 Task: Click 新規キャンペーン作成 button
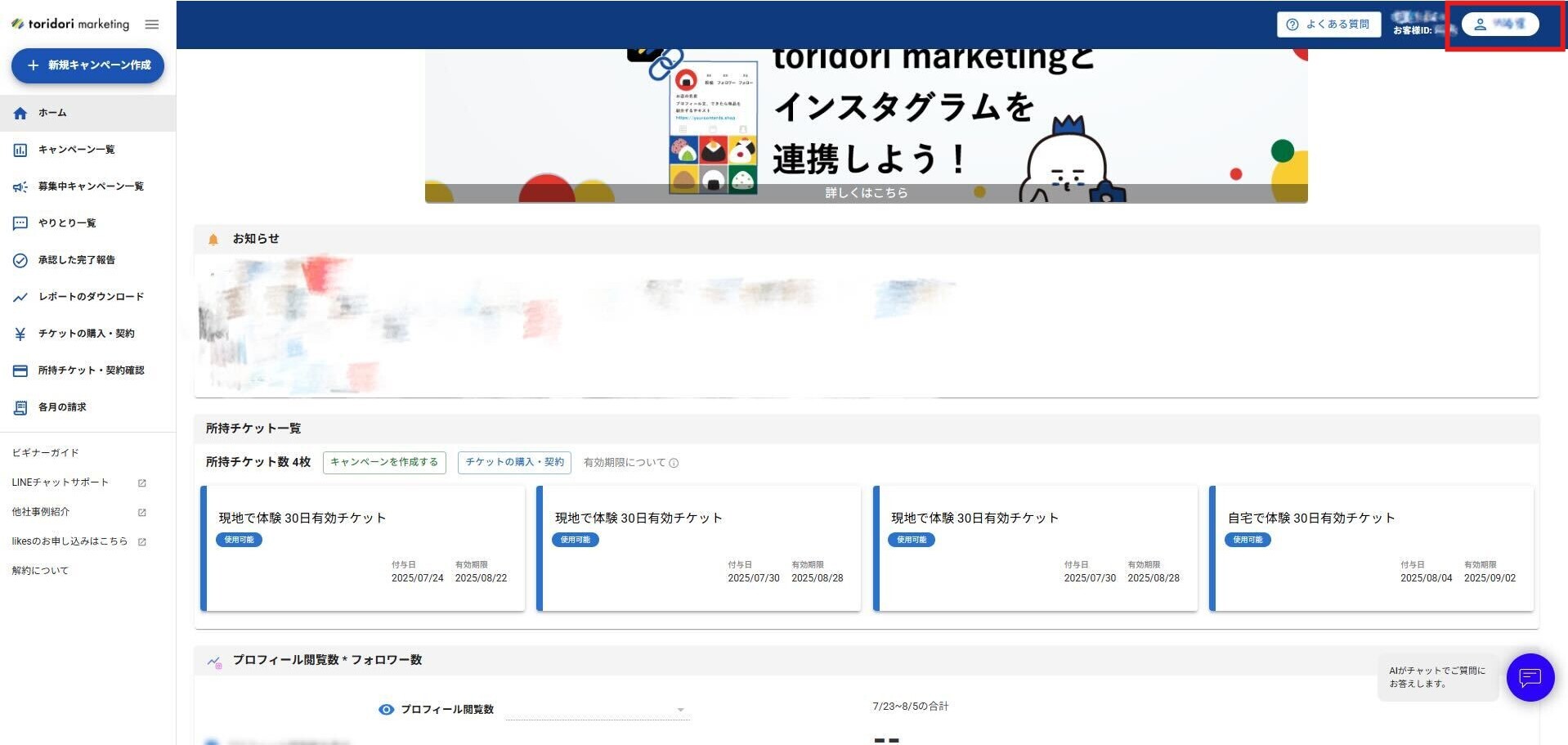coord(87,65)
